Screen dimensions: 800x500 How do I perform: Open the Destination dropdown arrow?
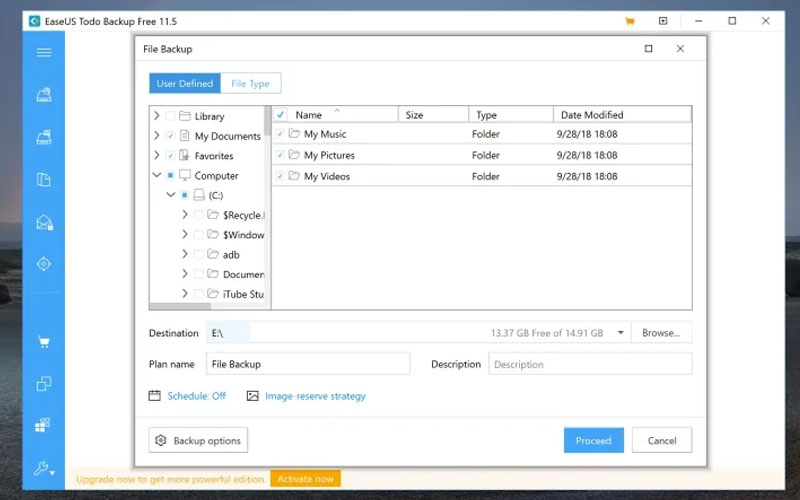620,333
